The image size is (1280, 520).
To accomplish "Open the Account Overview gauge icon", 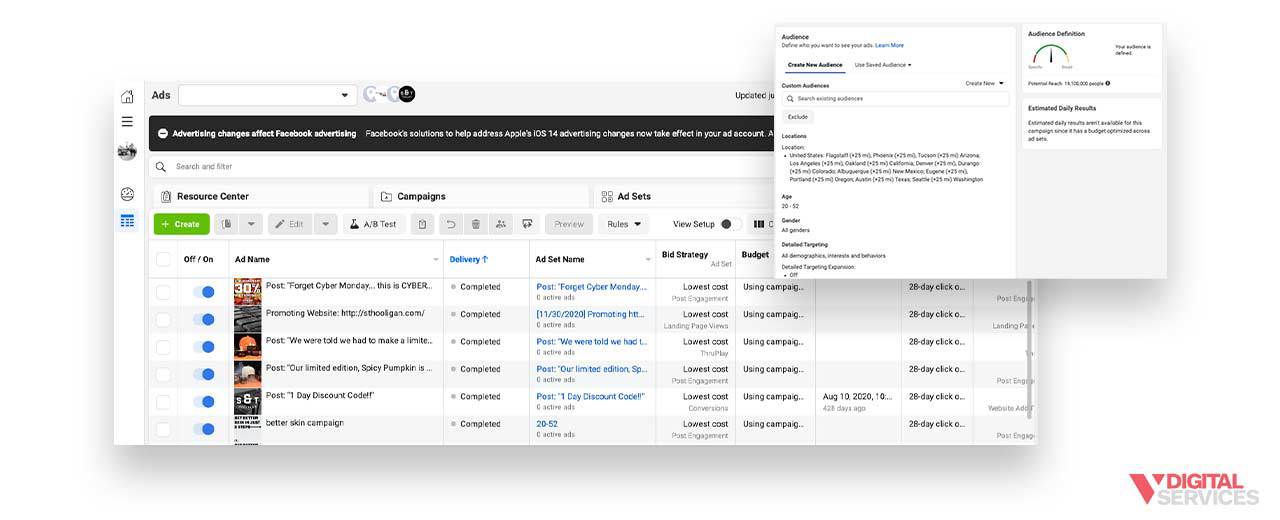I will (127, 194).
